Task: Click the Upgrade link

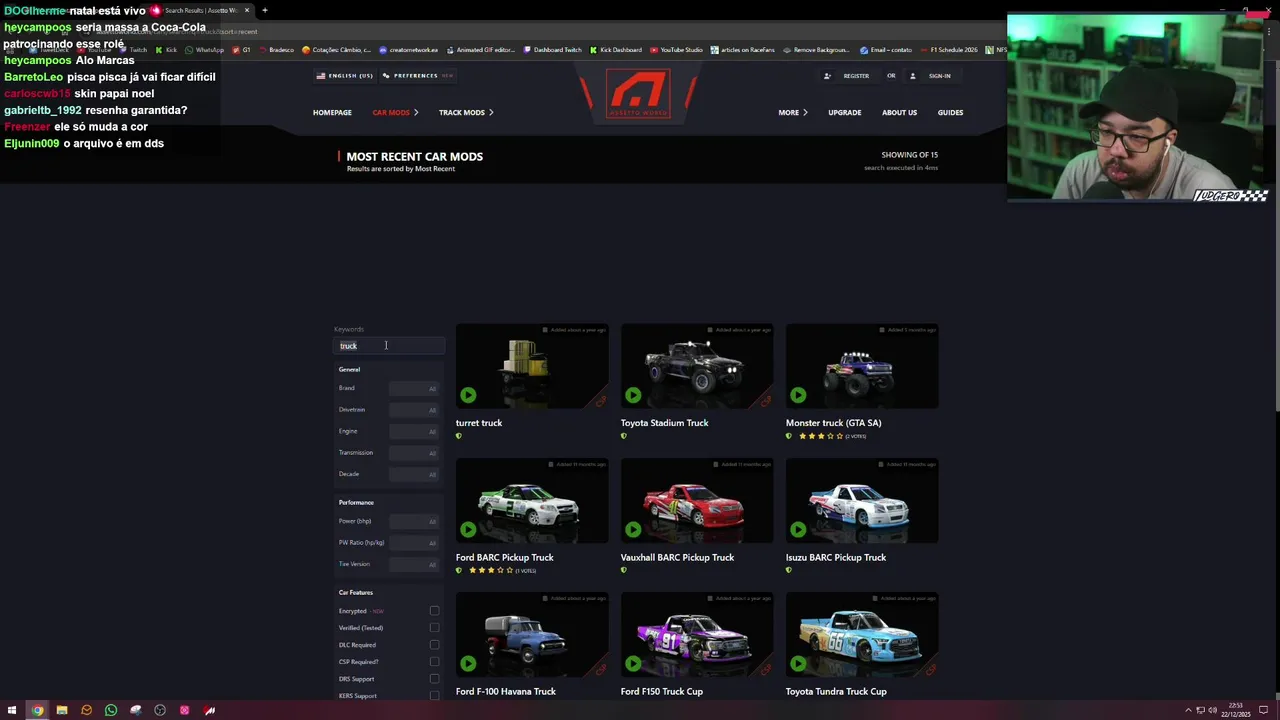Action: tap(844, 113)
